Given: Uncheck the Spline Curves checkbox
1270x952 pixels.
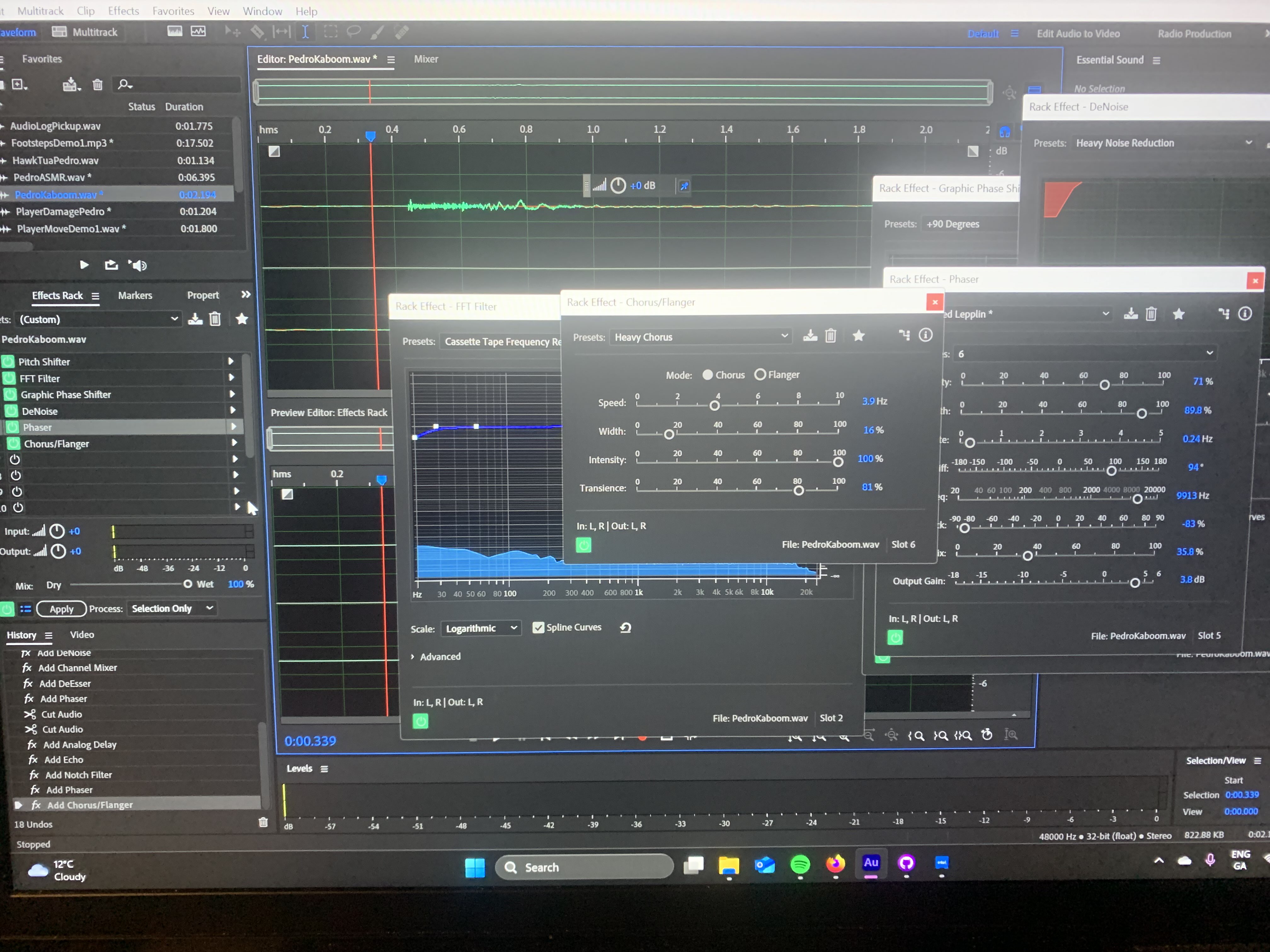Looking at the screenshot, I should pyautogui.click(x=538, y=628).
